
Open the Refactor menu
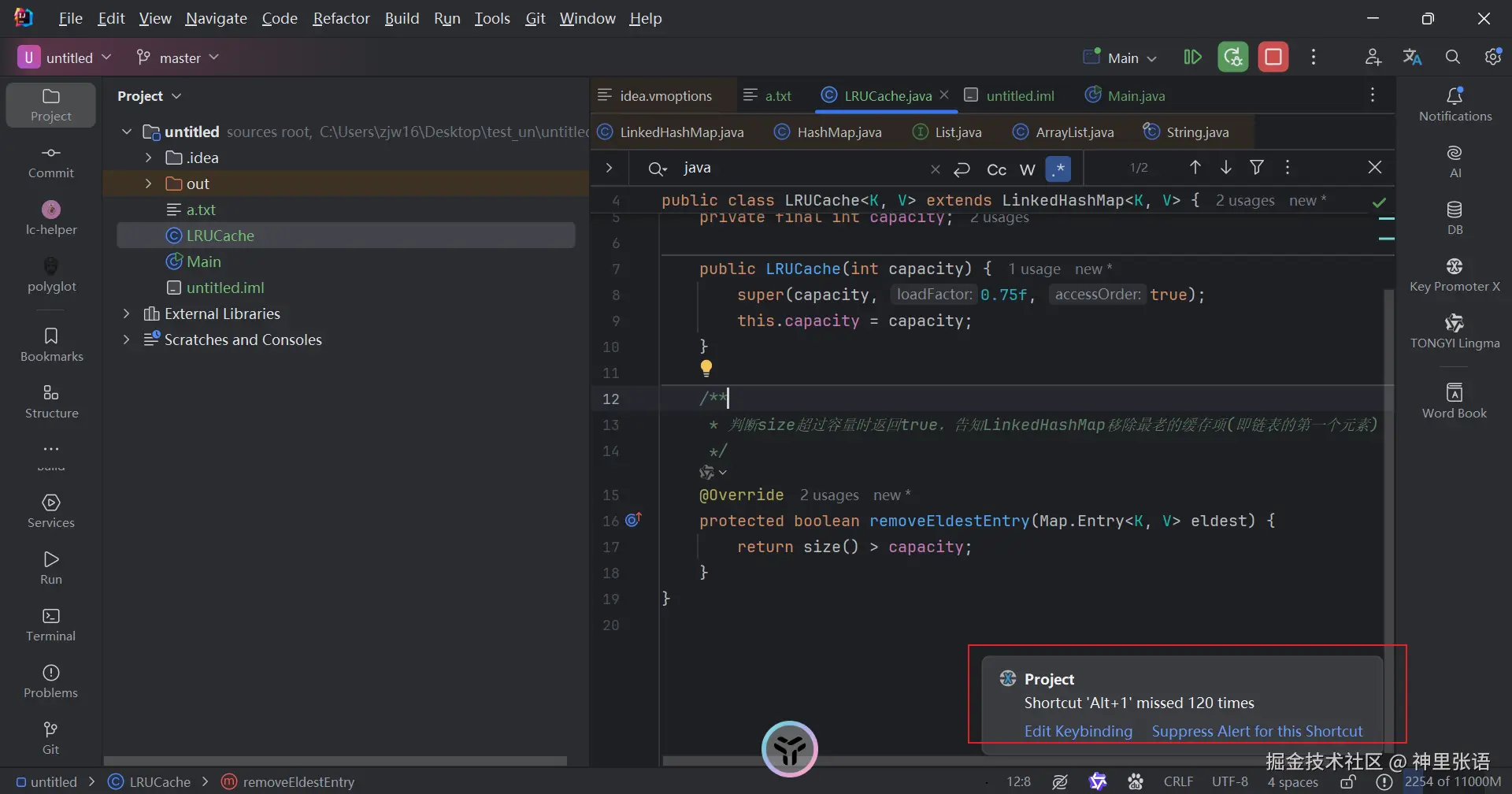341,18
